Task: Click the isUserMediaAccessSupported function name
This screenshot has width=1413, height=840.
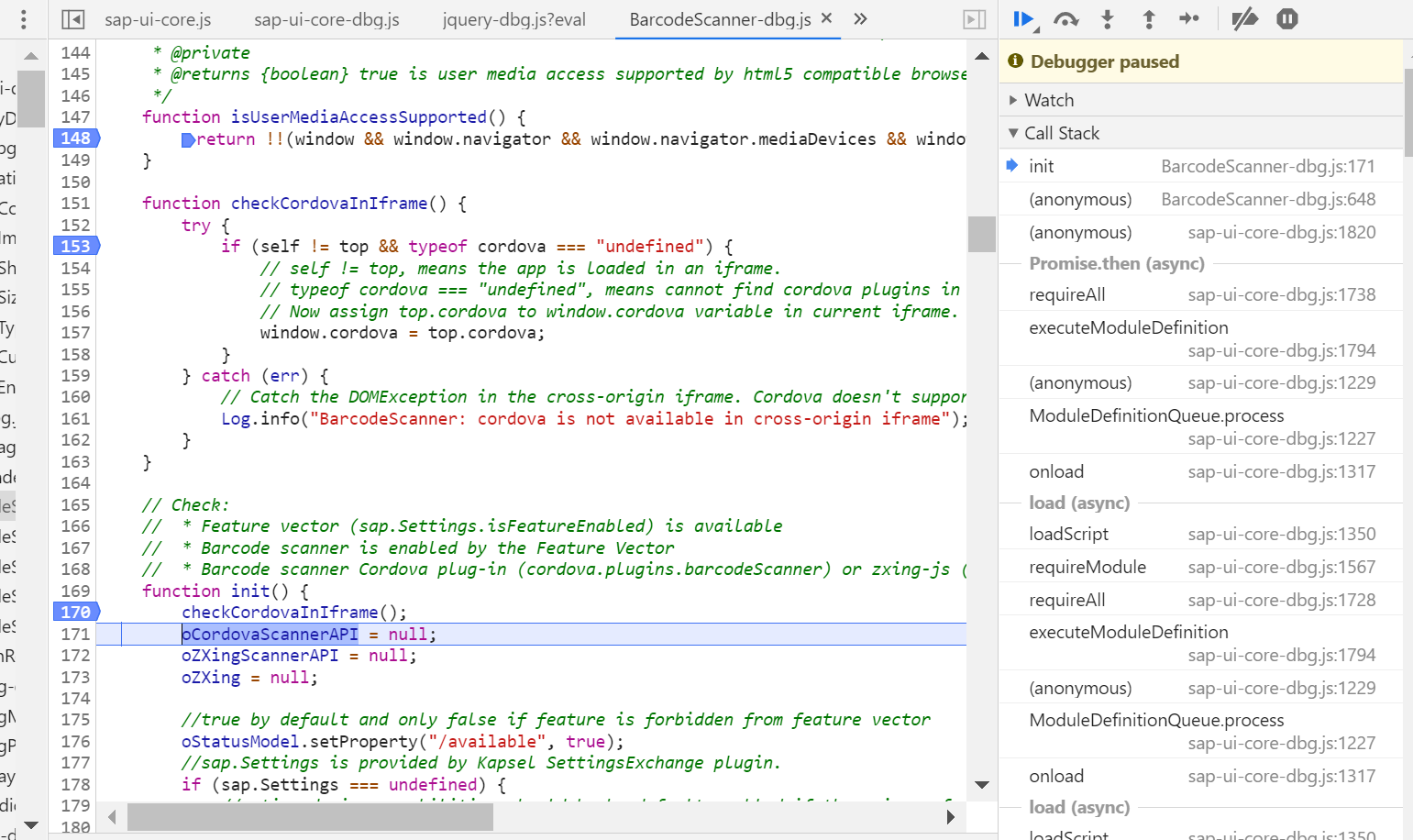Action: click(359, 116)
